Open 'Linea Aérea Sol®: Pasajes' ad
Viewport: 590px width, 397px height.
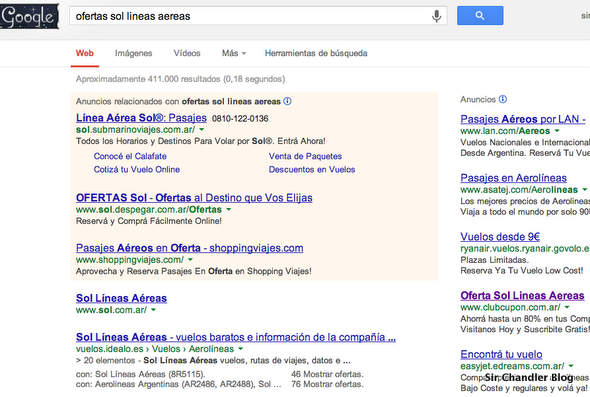[x=141, y=118]
